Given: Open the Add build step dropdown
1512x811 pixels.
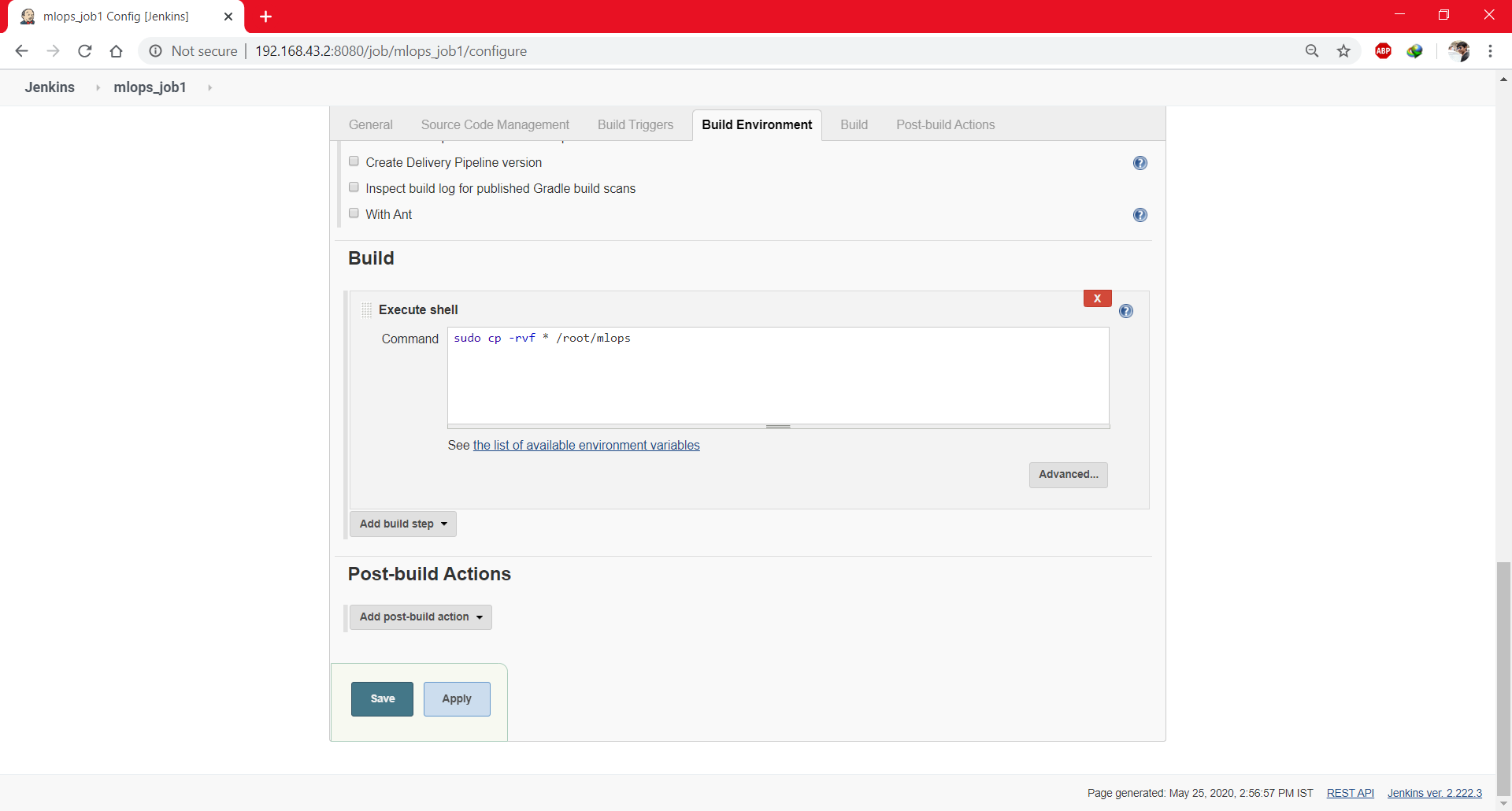Looking at the screenshot, I should tap(402, 524).
